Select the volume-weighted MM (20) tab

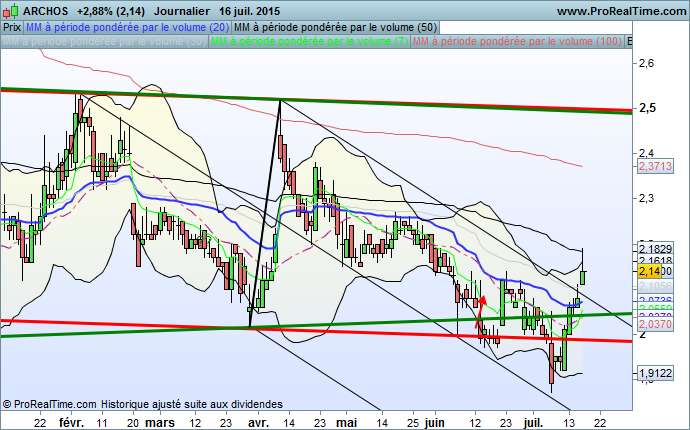(x=127, y=27)
